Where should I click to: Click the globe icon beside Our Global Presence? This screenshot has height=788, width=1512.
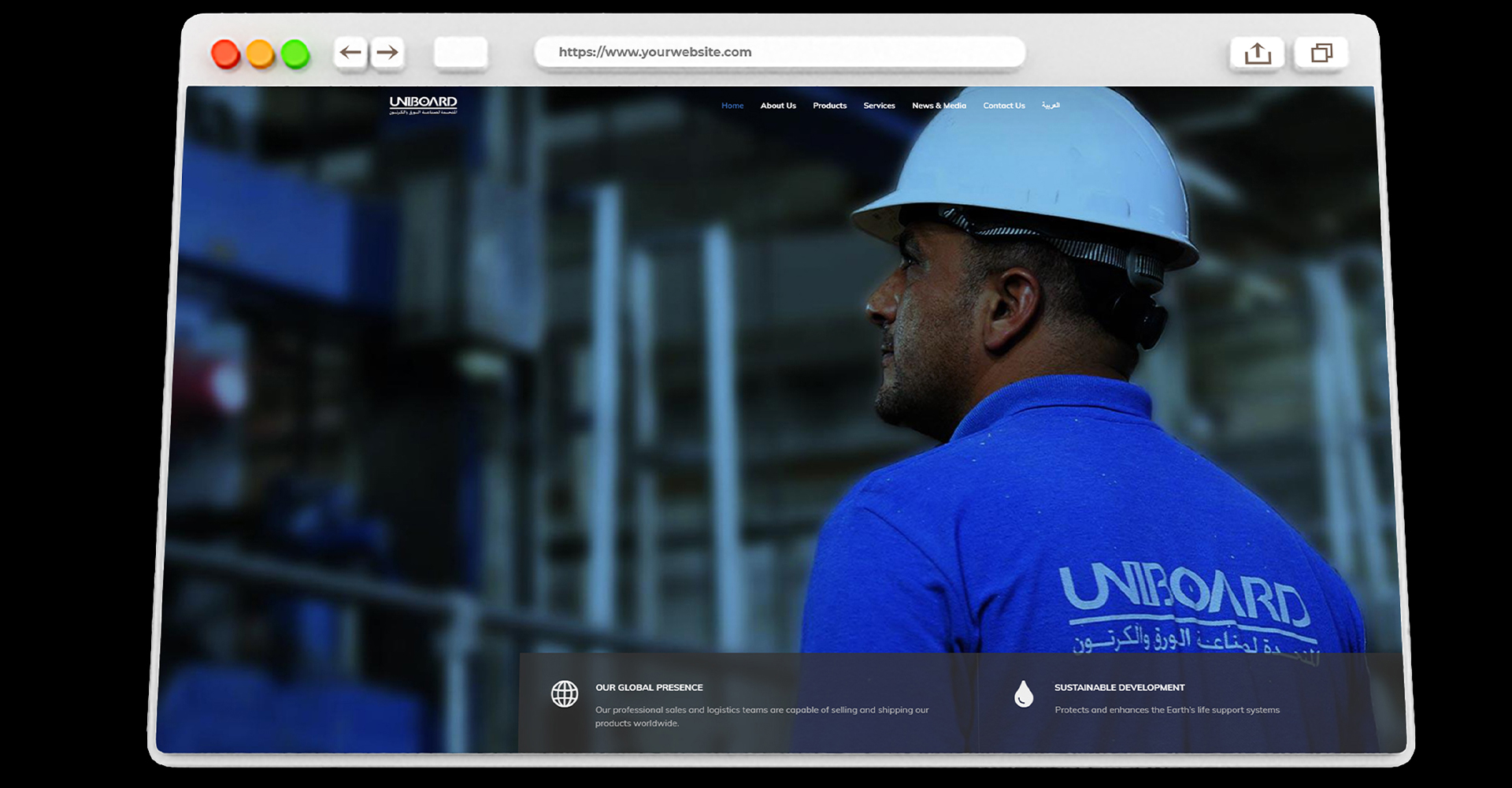click(x=564, y=694)
